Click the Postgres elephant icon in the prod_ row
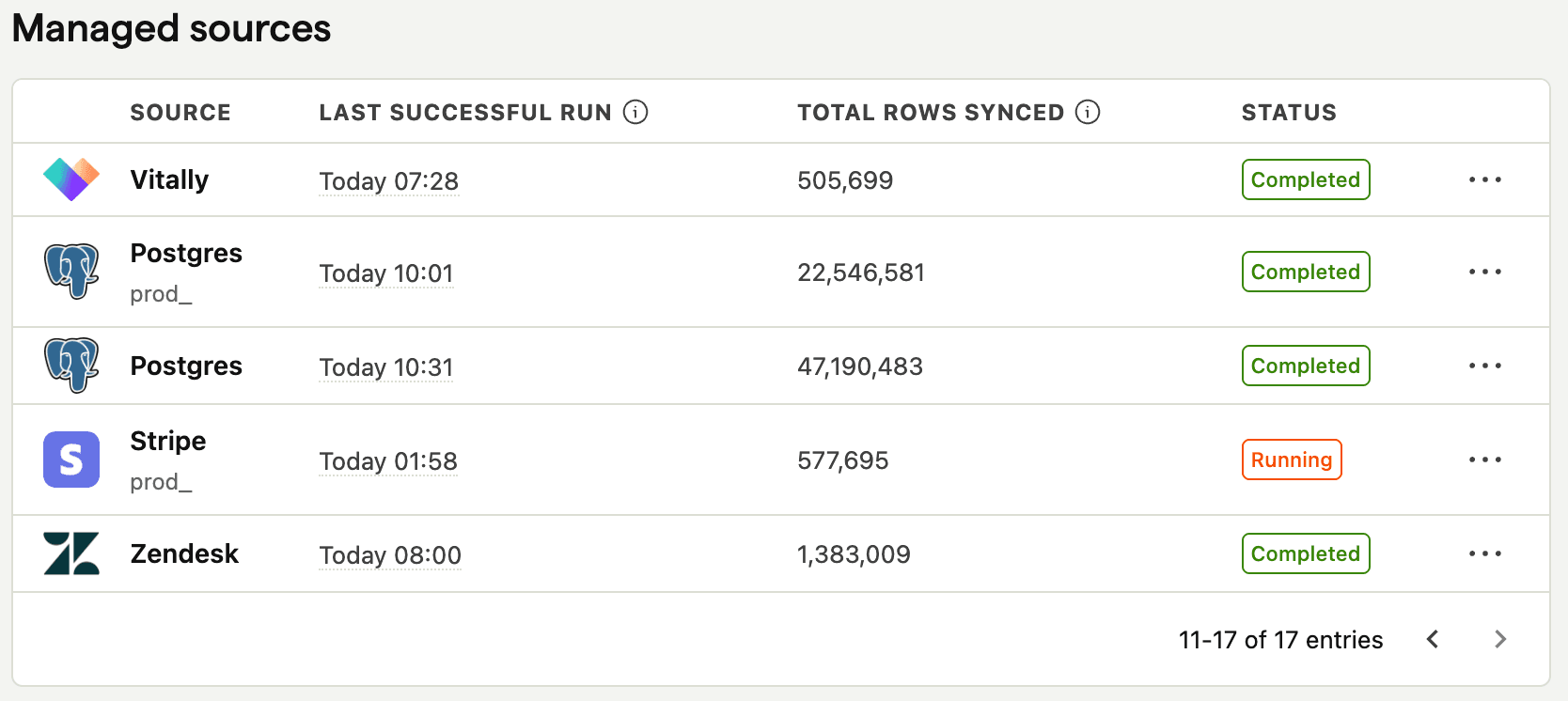Screen dimensions: 1568x701 coord(71,272)
